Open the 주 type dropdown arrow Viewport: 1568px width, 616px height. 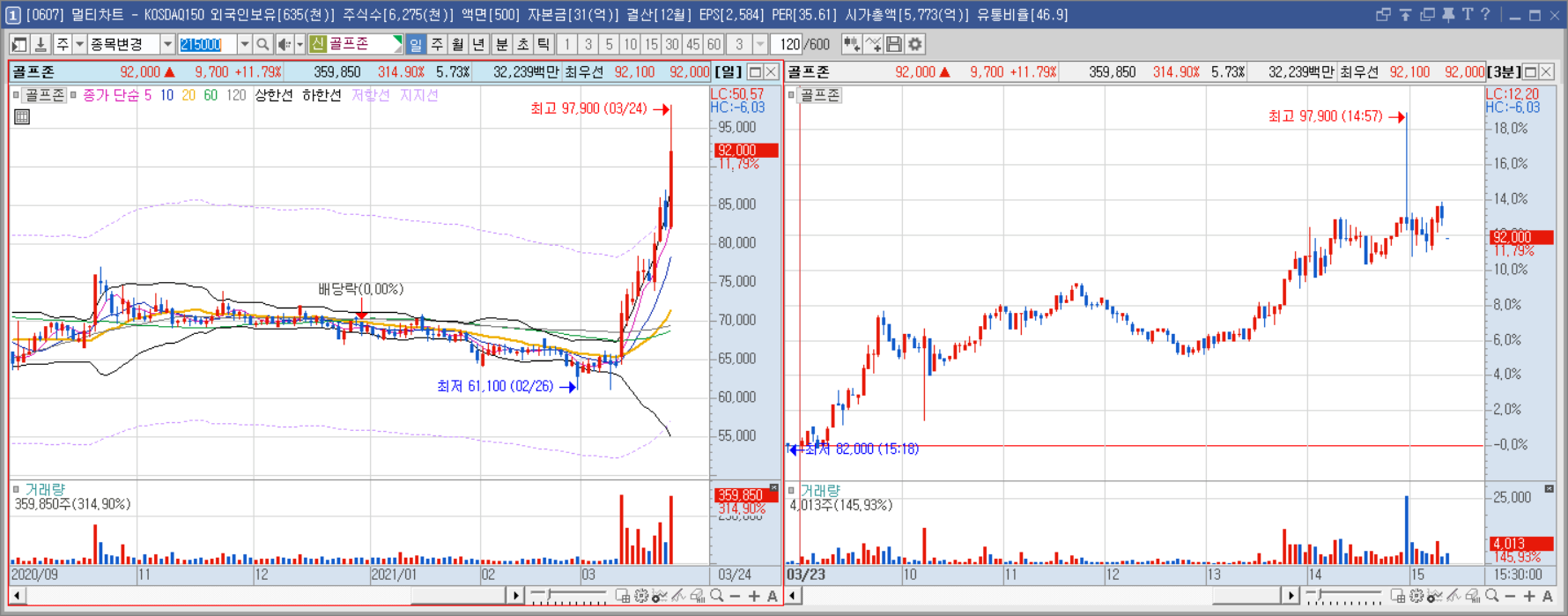click(79, 44)
